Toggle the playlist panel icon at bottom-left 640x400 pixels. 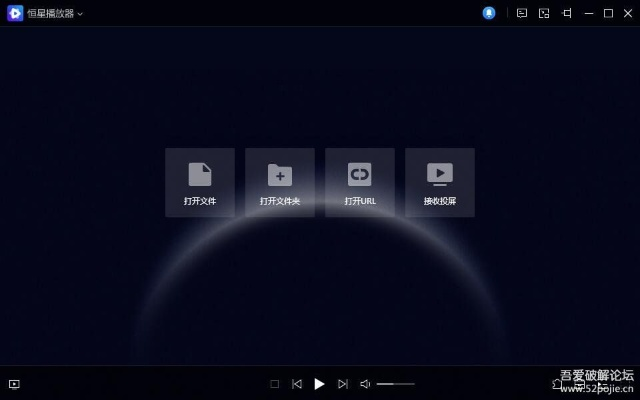coord(14,384)
